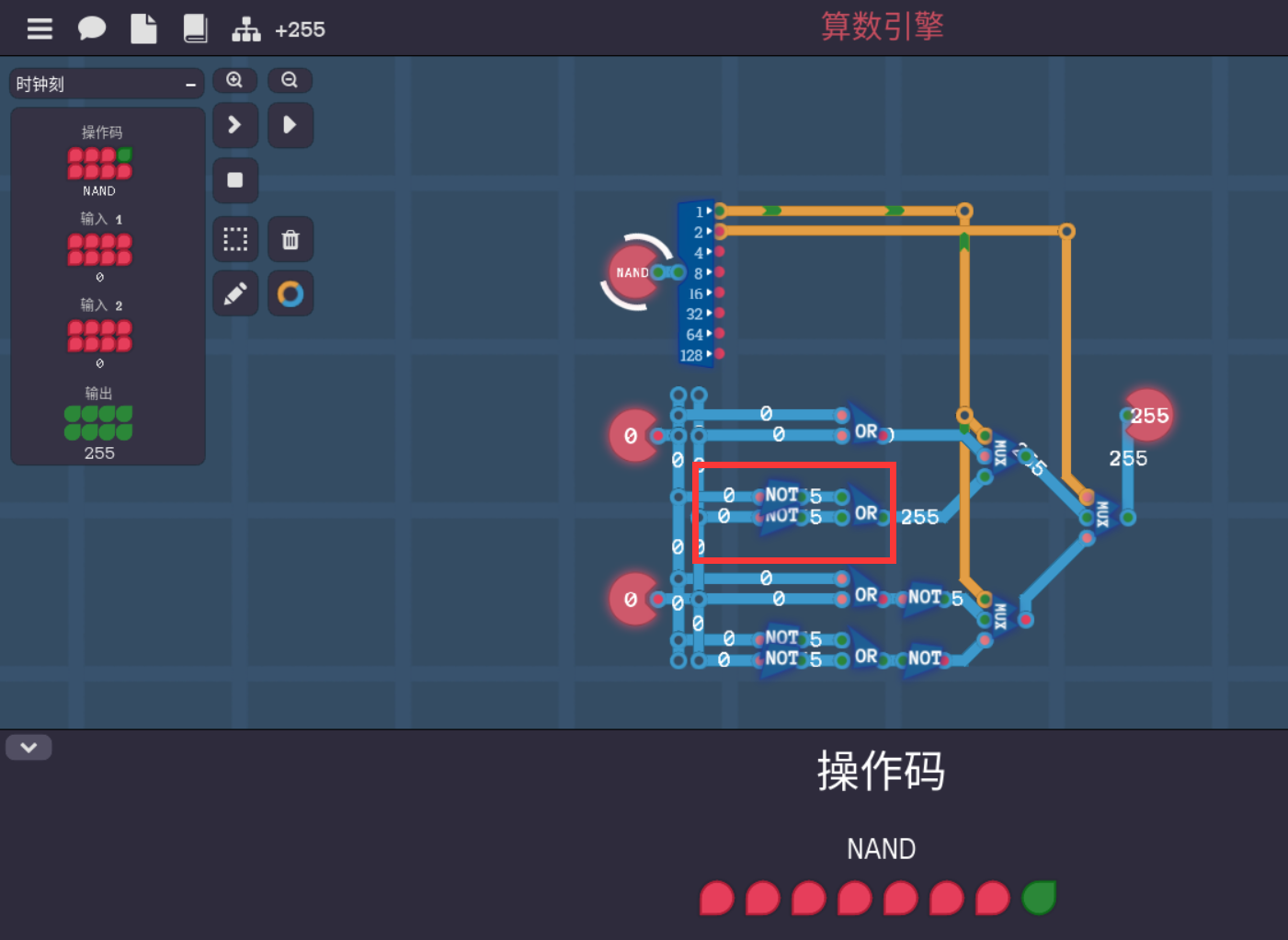Viewport: 1288px width, 940px height.
Task: Open the component hierarchy tree icon
Action: 246,29
